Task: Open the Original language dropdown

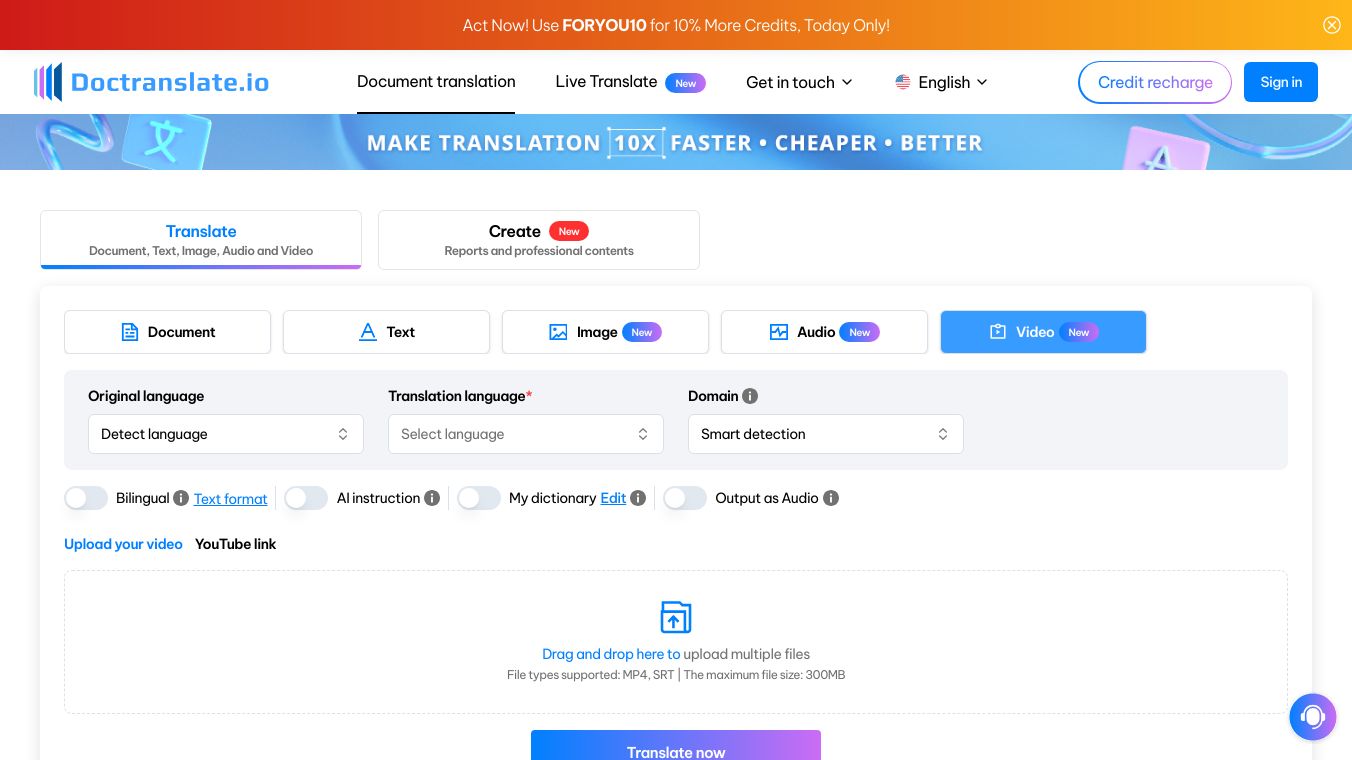Action: click(x=226, y=434)
